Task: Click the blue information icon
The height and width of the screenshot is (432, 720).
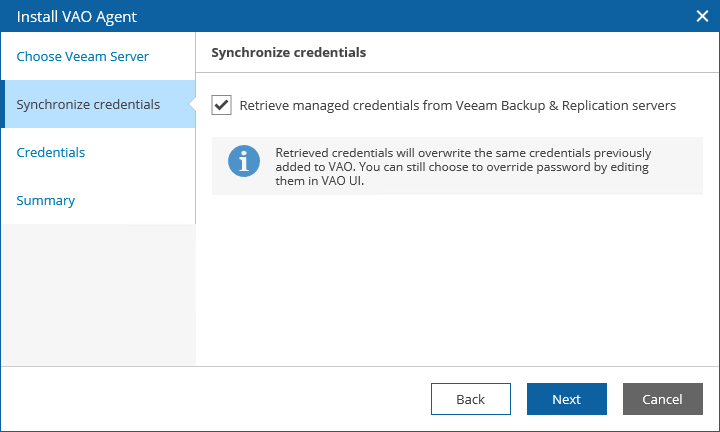Action: coord(243,160)
